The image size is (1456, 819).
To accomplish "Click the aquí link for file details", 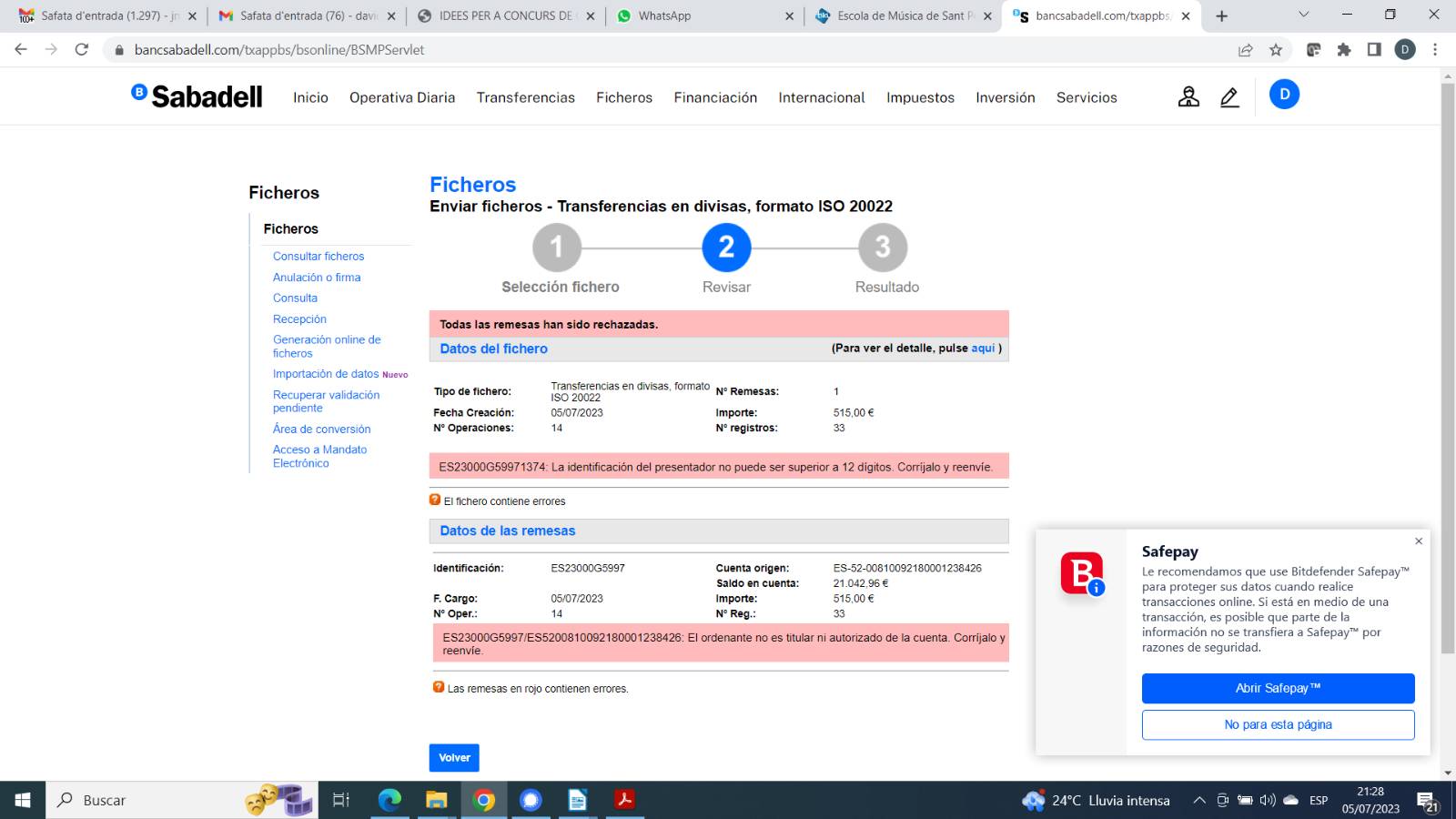I will (x=983, y=349).
